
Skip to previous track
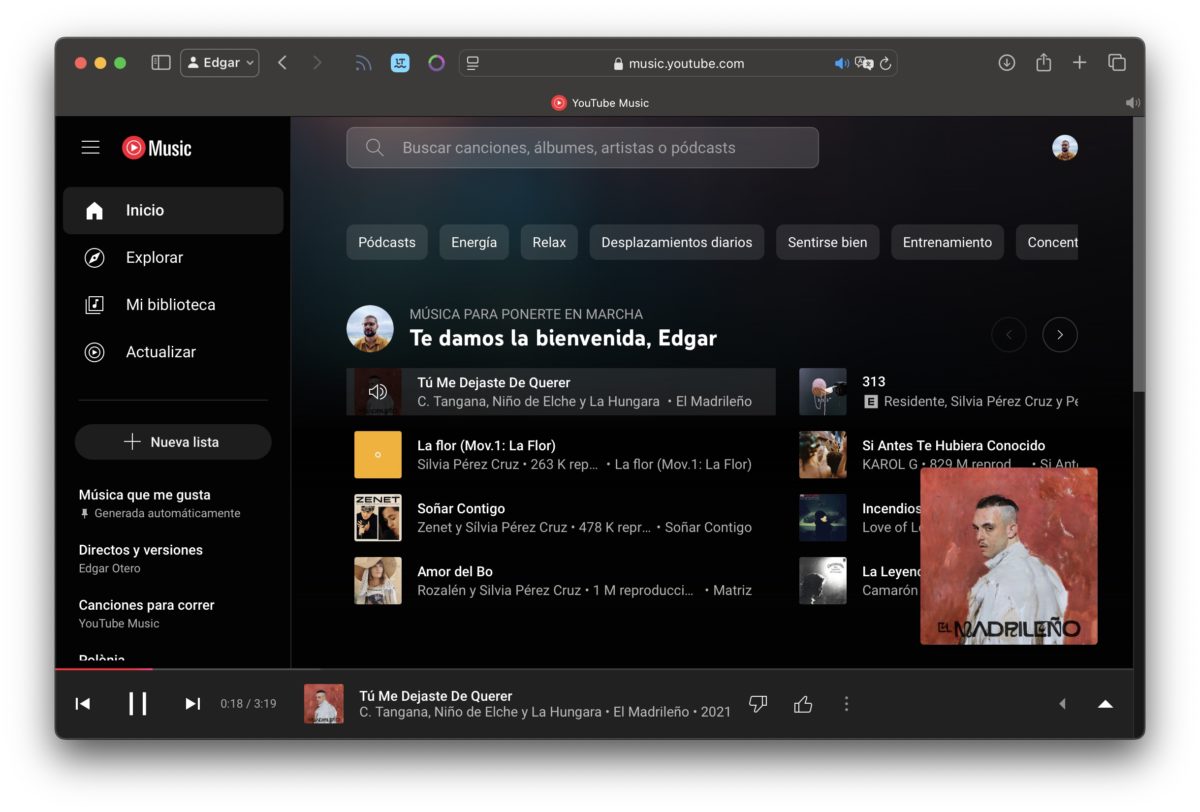[x=83, y=704]
